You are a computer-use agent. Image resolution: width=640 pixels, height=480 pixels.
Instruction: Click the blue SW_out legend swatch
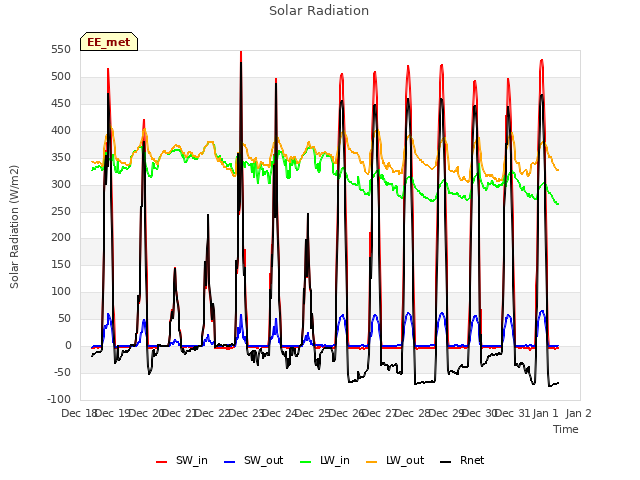(230, 462)
